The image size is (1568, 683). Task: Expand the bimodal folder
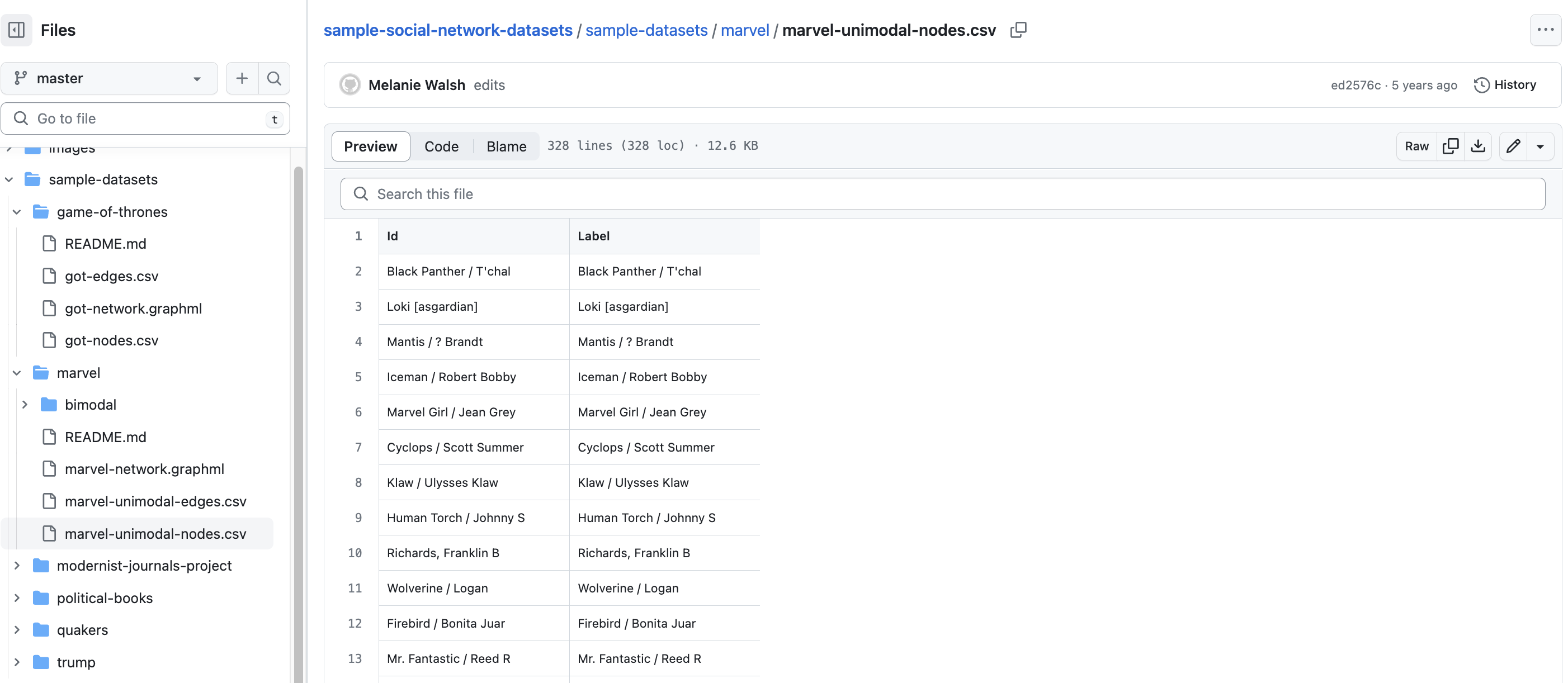(25, 405)
